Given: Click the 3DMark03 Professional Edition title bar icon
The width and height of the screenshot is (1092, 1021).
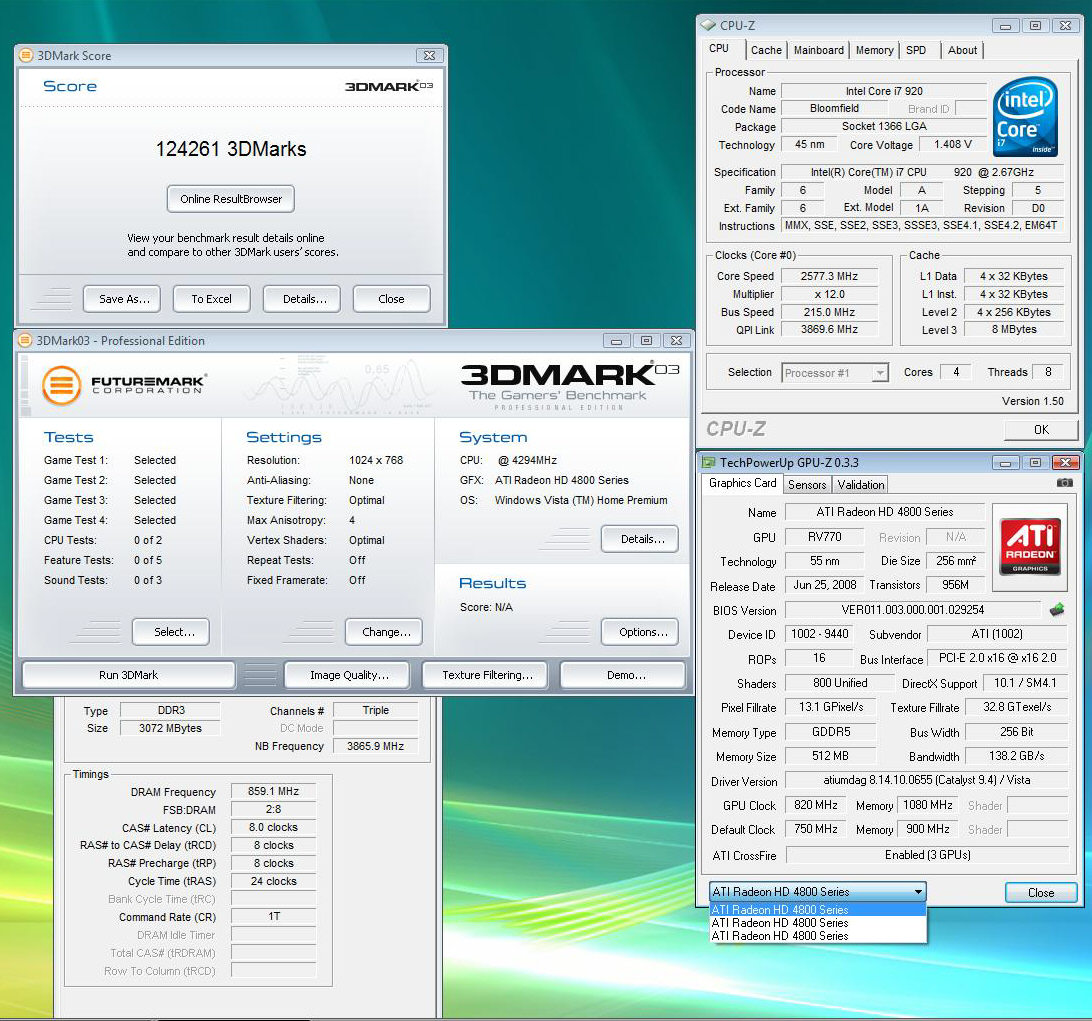Looking at the screenshot, I should (25, 340).
